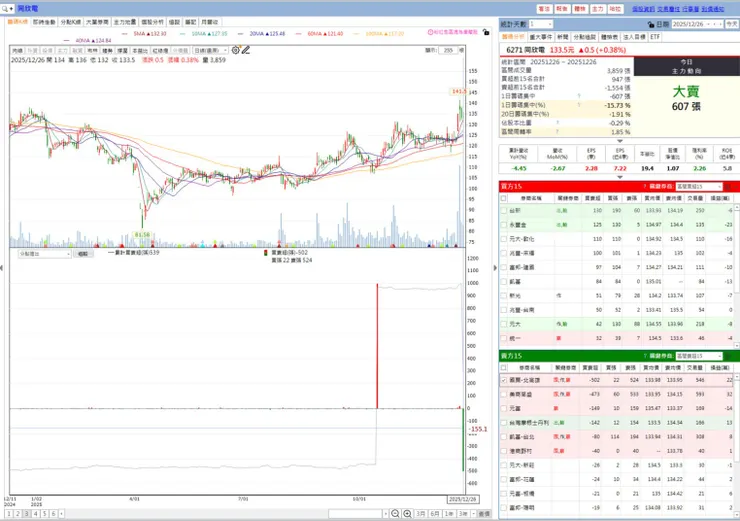Toggle the 紅綠燈 chart button

(160, 50)
